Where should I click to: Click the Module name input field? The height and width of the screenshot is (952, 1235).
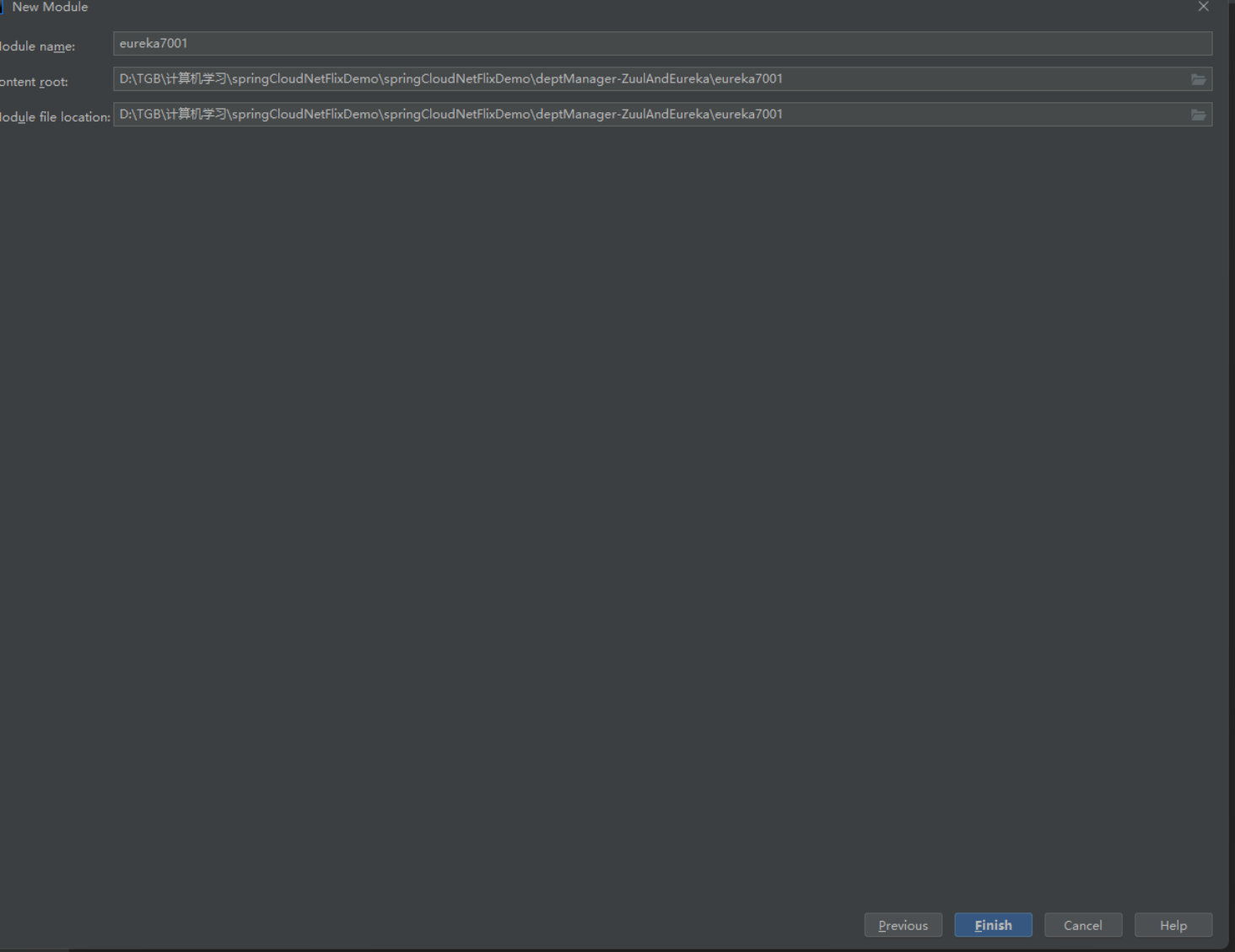tap(662, 43)
